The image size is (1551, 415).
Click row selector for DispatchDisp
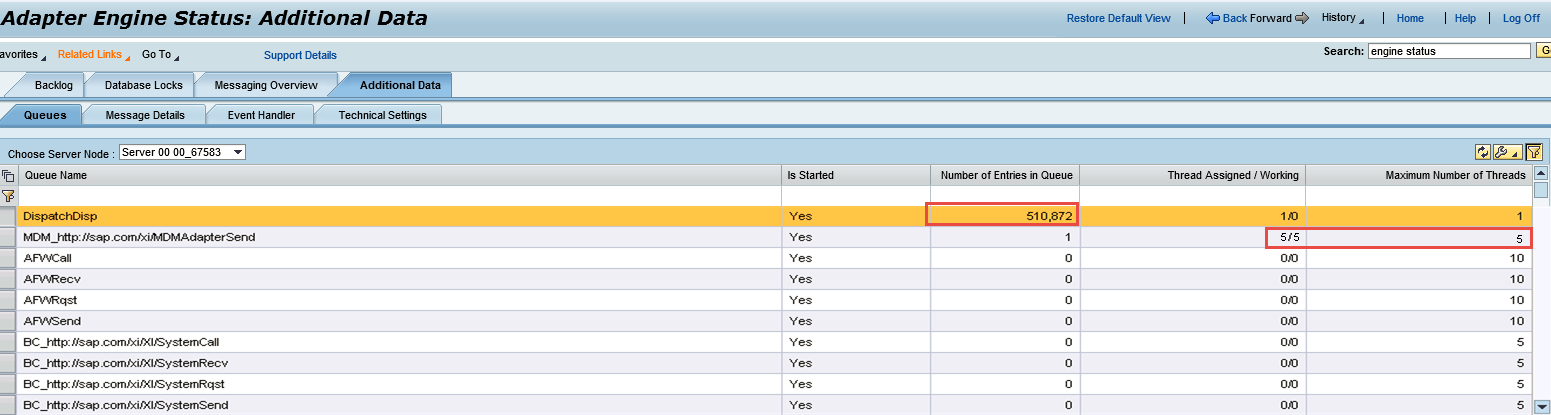[x=8, y=216]
